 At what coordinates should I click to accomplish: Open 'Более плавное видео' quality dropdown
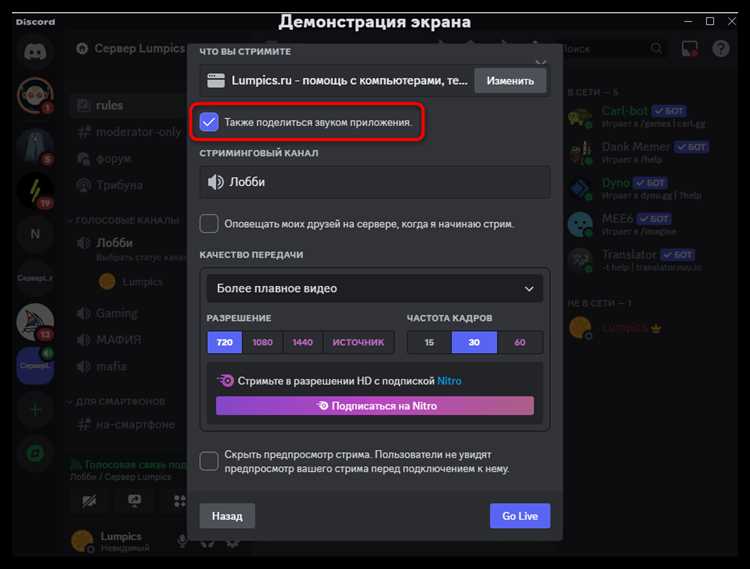click(375, 288)
